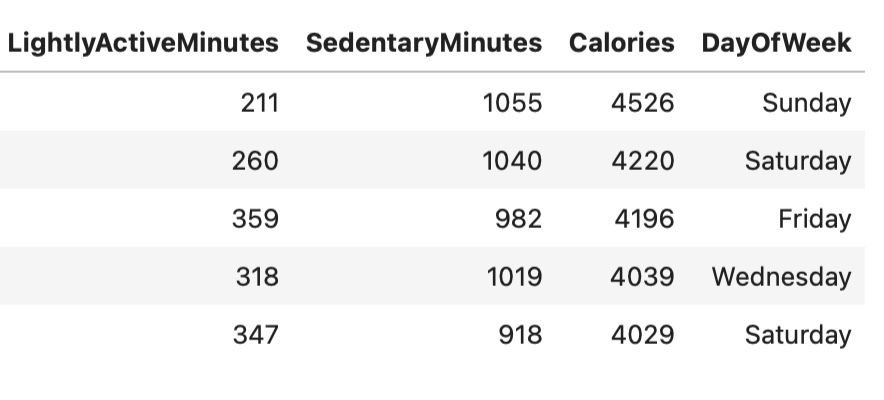Click the sedentary minutes cell 1055

(512, 103)
